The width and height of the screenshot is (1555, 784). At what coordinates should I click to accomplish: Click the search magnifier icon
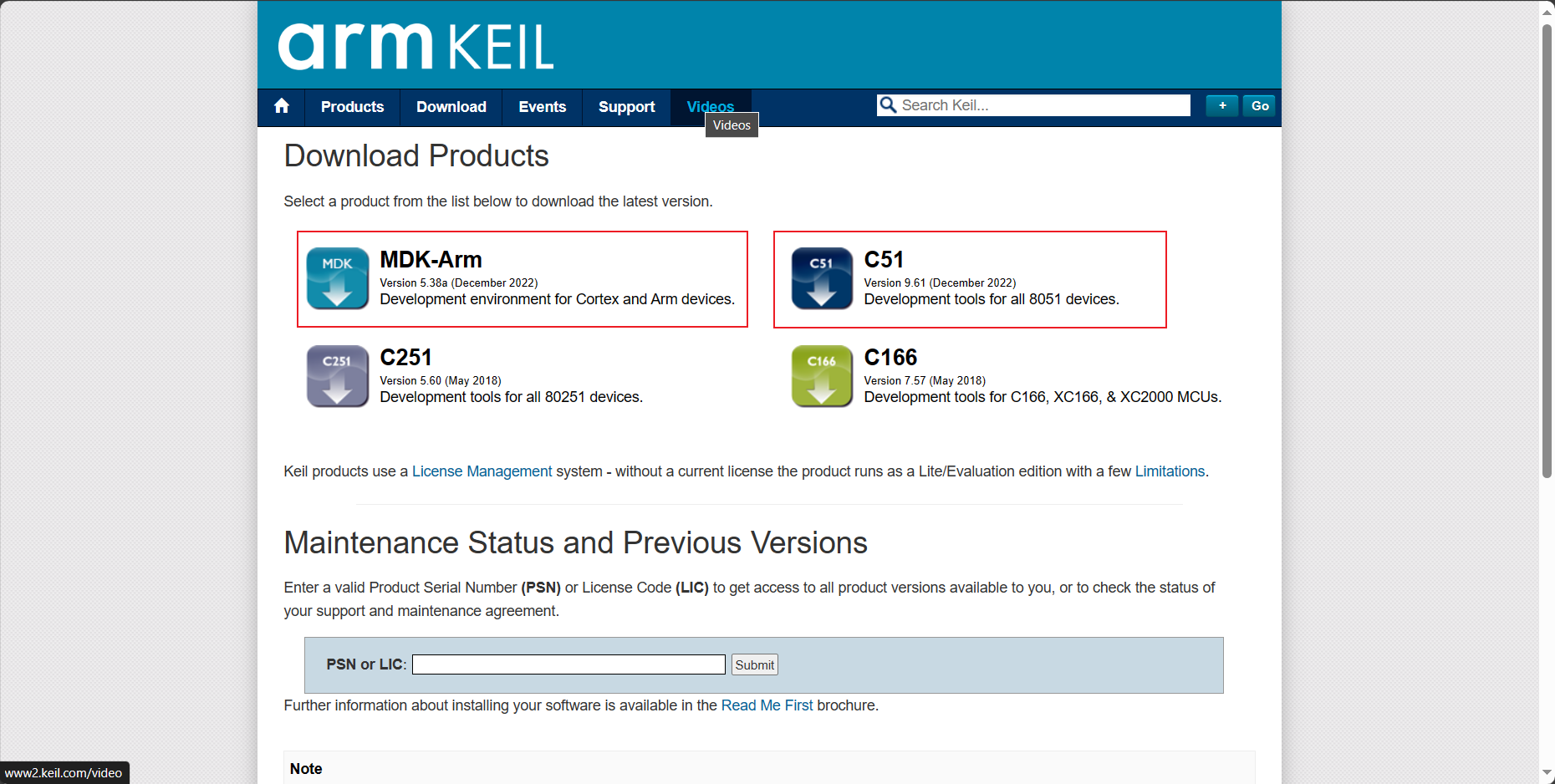pyautogui.click(x=889, y=104)
